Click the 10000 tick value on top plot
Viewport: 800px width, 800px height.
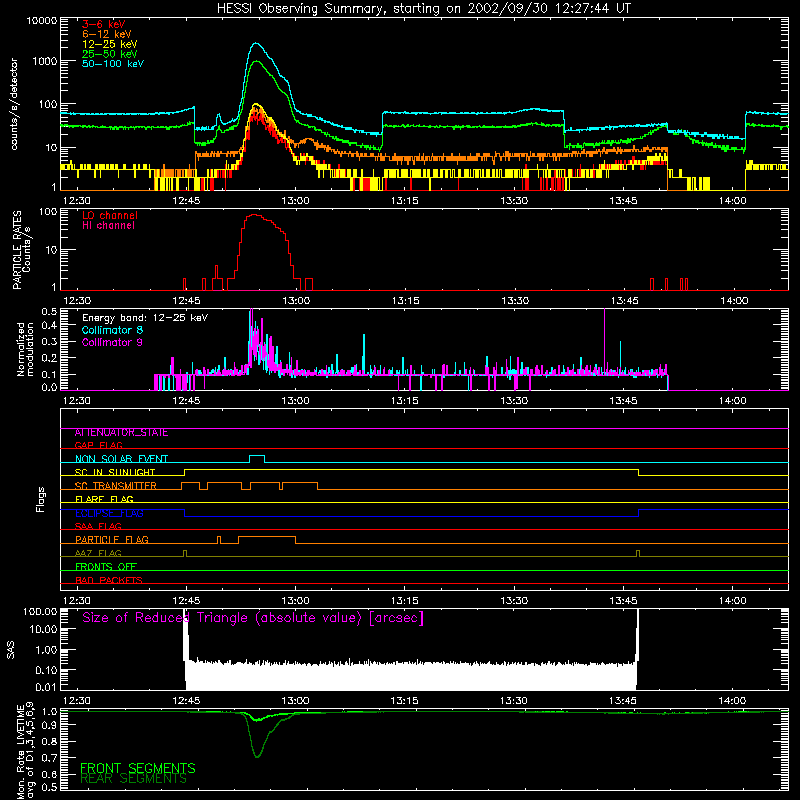coord(42,21)
